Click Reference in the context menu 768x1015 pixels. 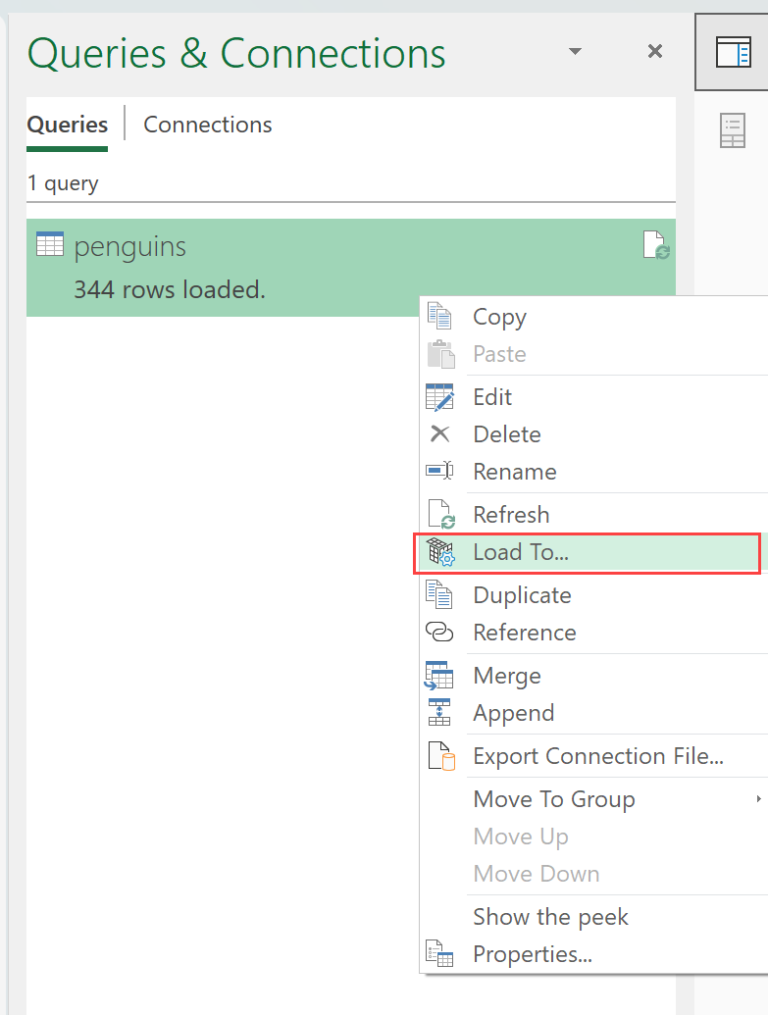point(524,632)
